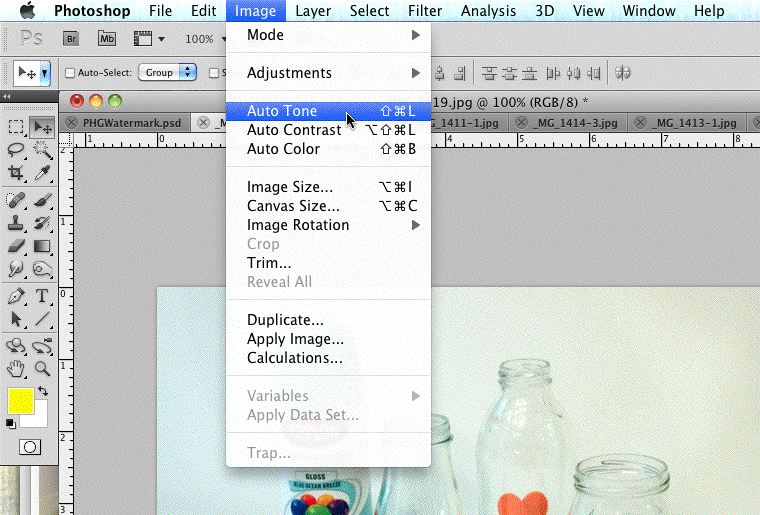Image resolution: width=760 pixels, height=515 pixels.
Task: Select the Gradient tool
Action: point(42,246)
